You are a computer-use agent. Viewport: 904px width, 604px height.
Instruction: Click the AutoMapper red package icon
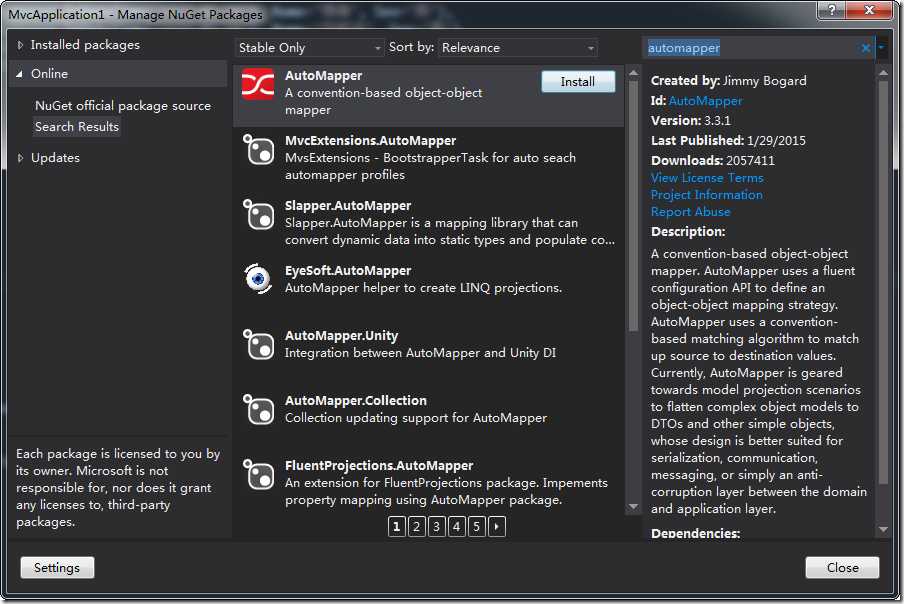click(x=258, y=84)
